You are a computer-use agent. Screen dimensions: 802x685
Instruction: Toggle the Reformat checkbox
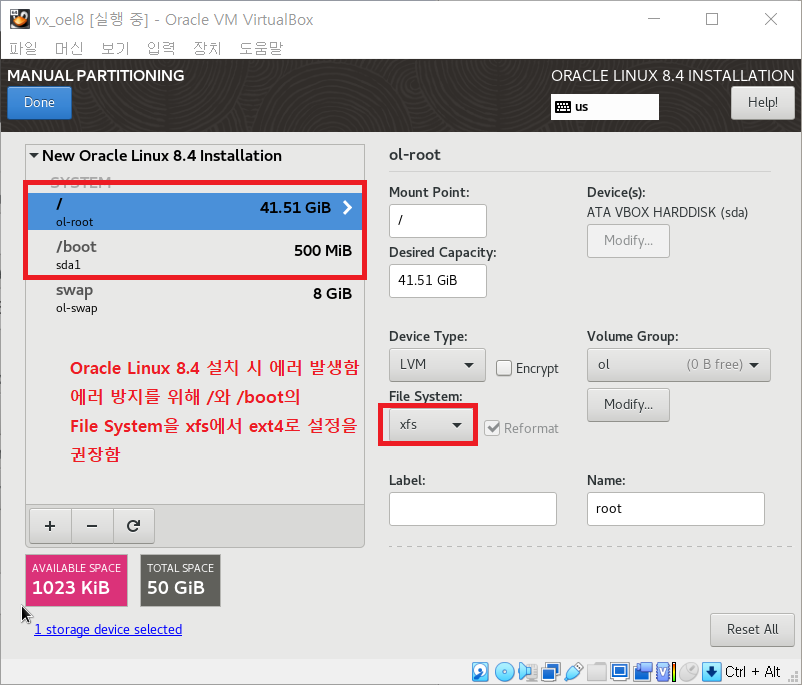(x=492, y=428)
